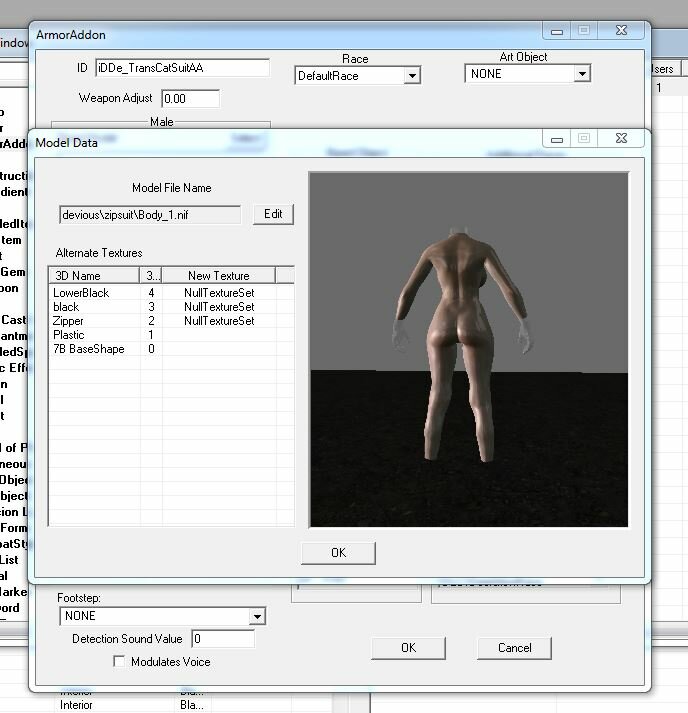Minimize the ArmorAddon window
The image size is (688, 713).
coord(557,31)
